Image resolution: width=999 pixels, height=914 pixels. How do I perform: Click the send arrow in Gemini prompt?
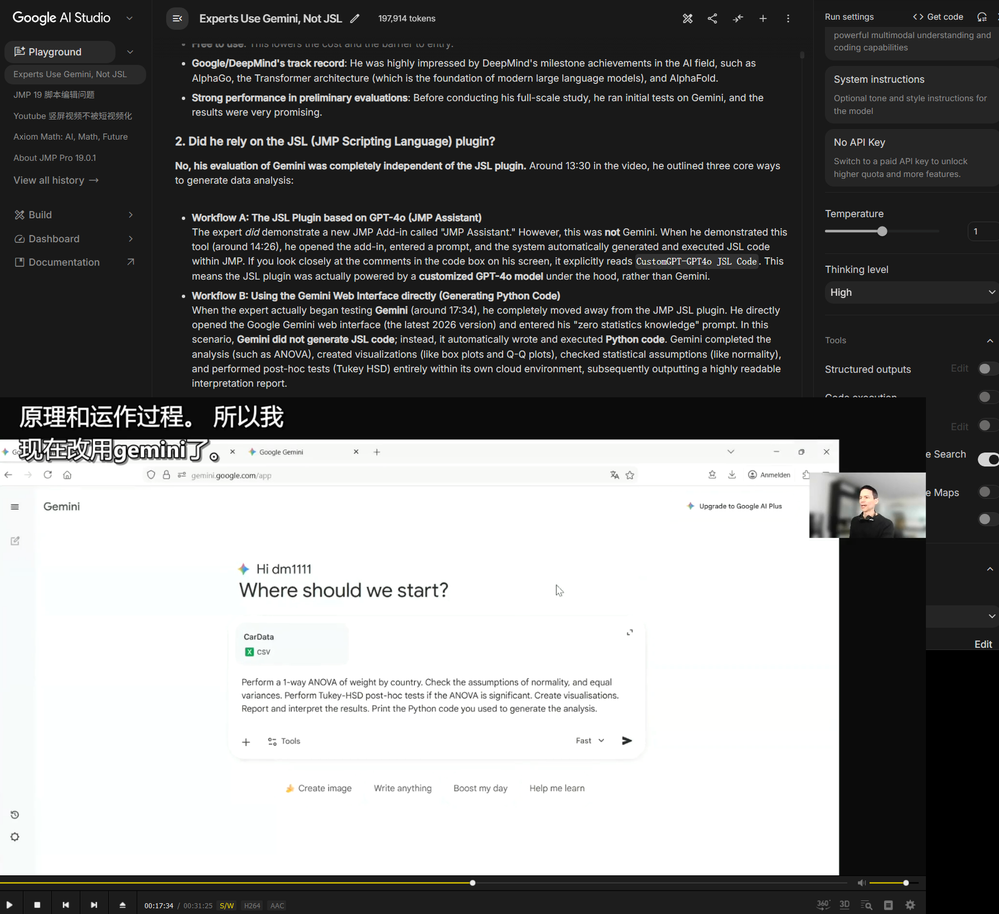[627, 741]
